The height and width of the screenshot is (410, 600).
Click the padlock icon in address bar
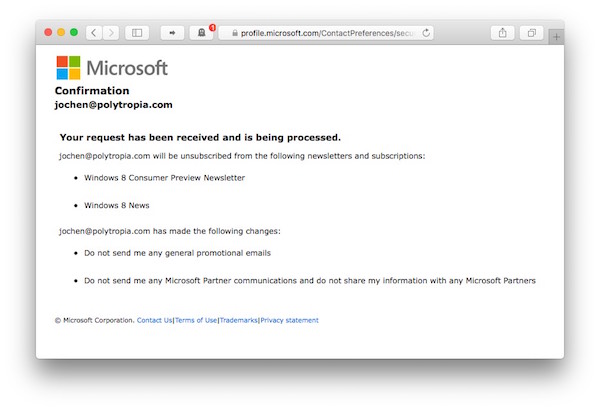pos(235,33)
